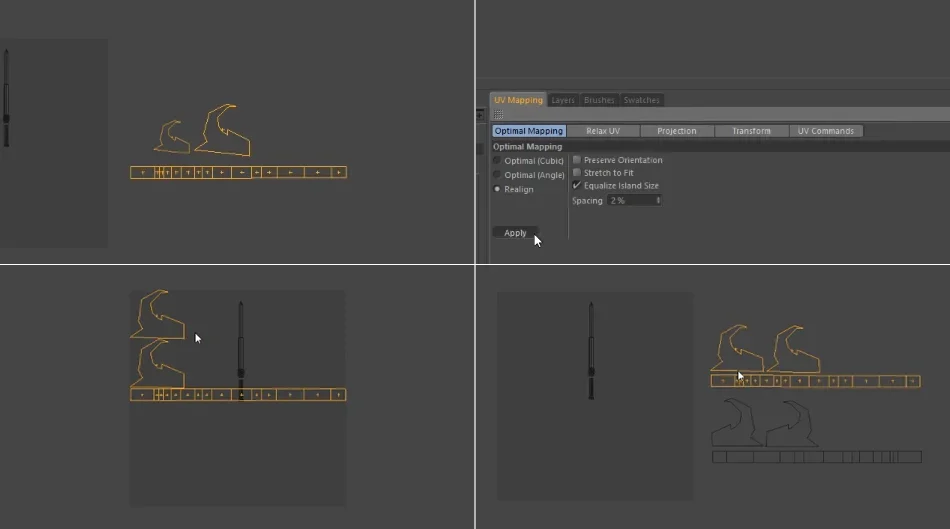
Task: Switch to the UV Mapping tab
Action: pyautogui.click(x=518, y=100)
